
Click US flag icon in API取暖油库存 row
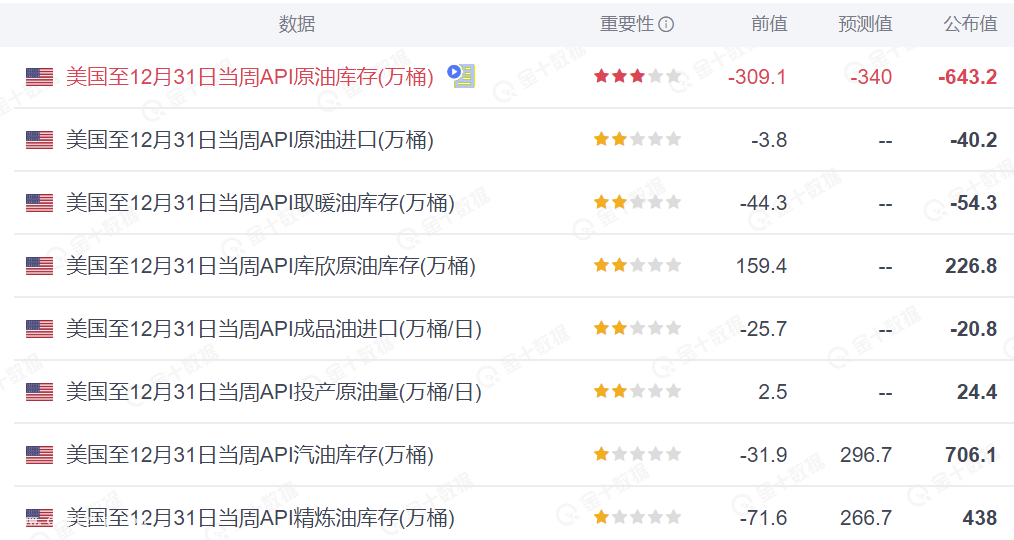point(39,203)
